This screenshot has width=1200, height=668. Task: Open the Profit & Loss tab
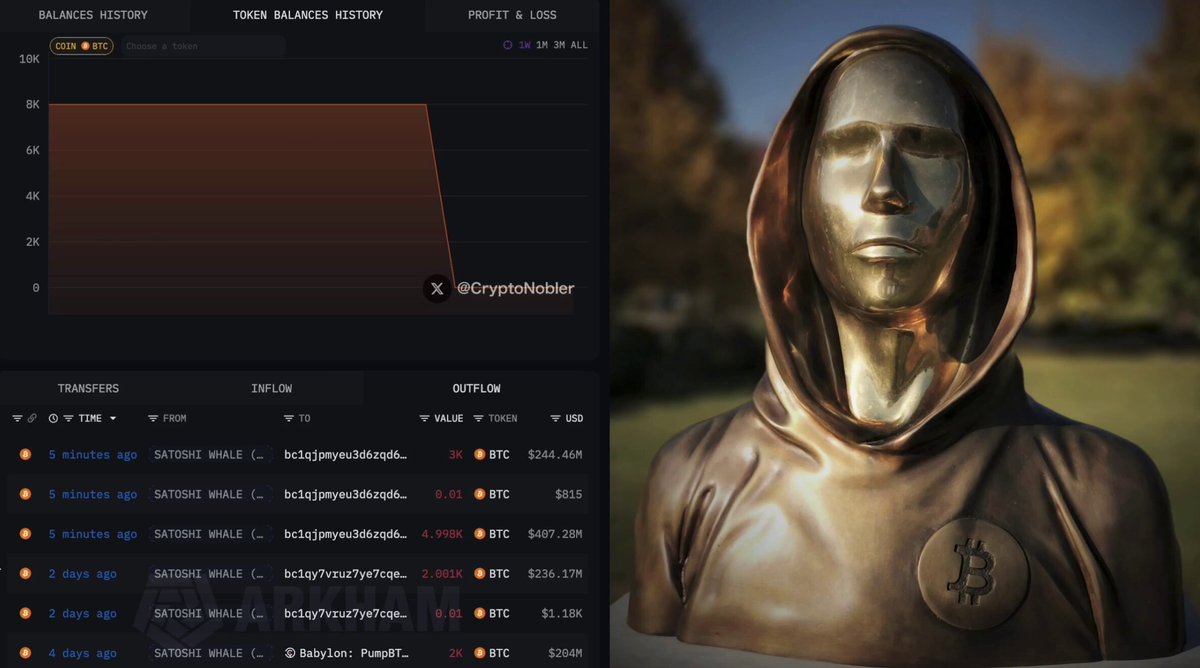pyautogui.click(x=512, y=15)
